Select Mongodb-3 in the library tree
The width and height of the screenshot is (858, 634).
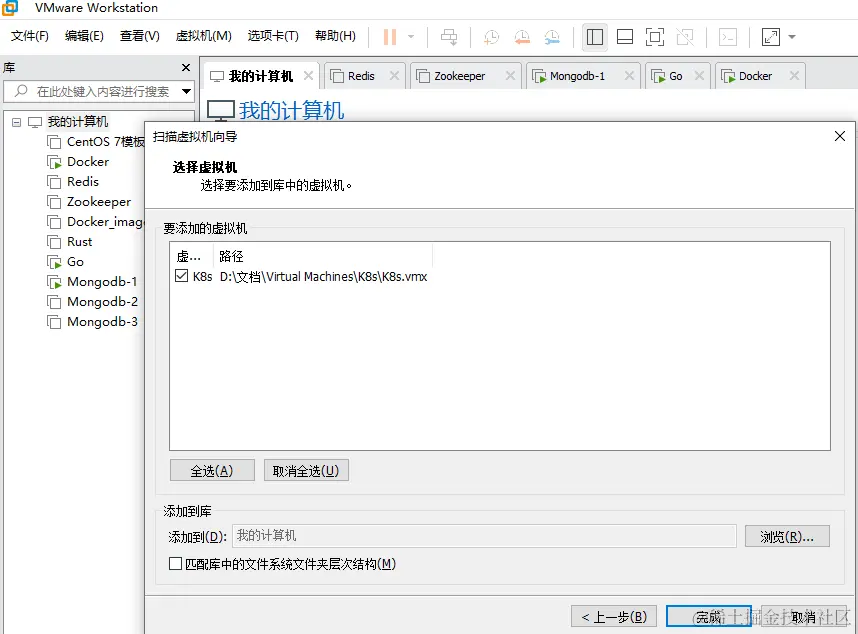92,322
